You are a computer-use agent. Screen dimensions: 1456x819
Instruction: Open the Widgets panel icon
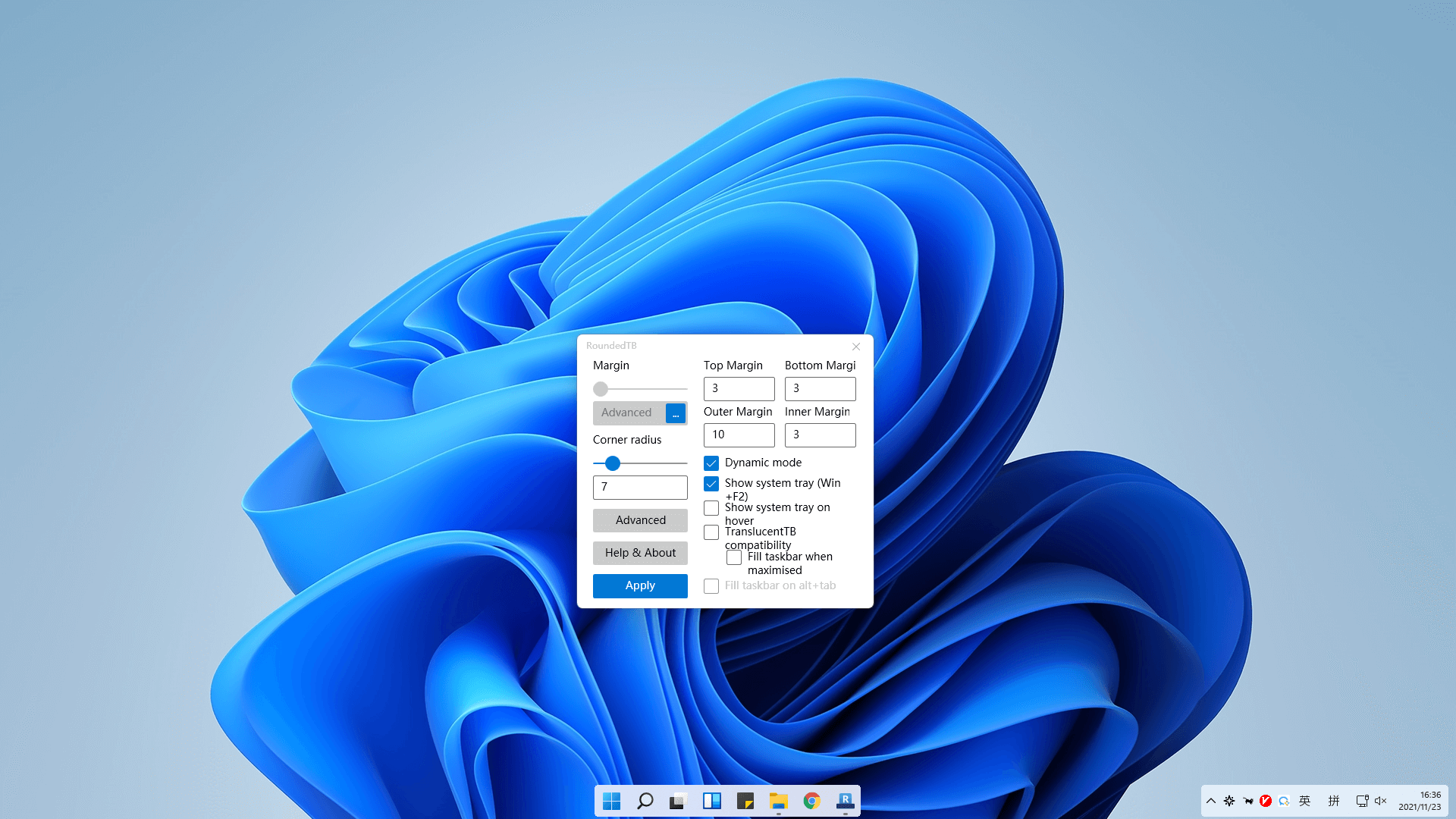(711, 801)
